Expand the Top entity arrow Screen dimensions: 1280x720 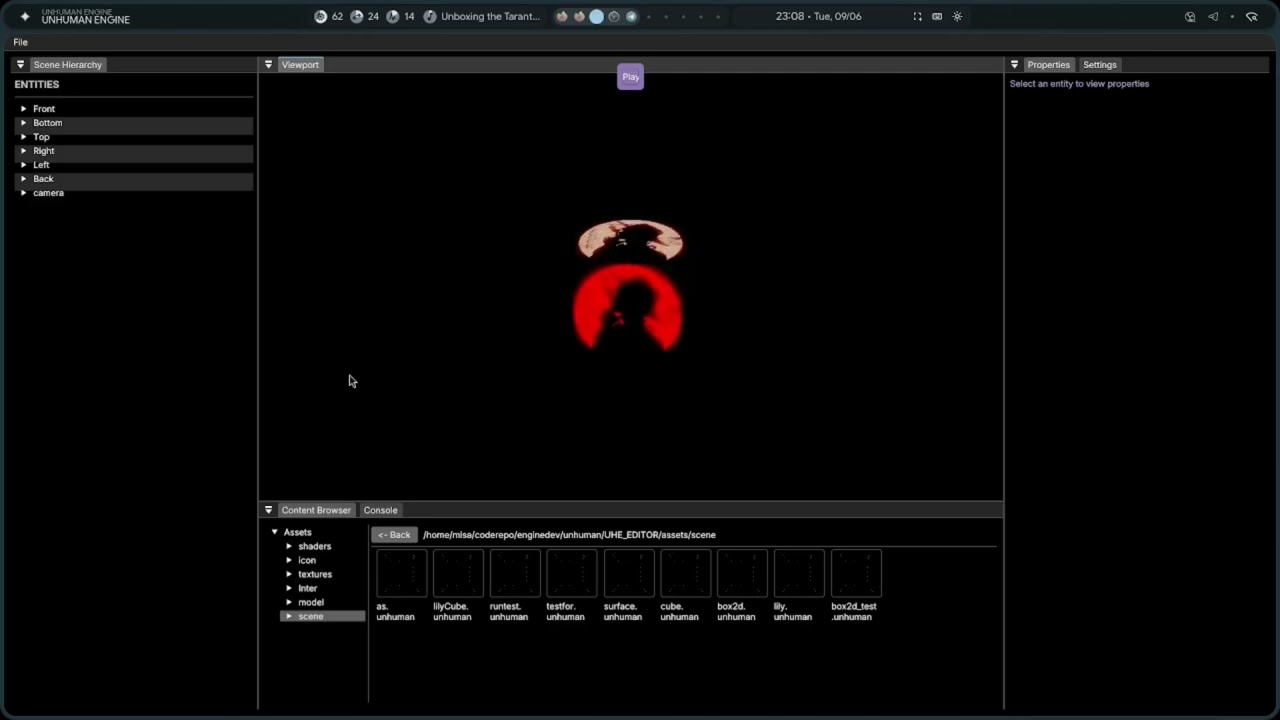(24, 137)
